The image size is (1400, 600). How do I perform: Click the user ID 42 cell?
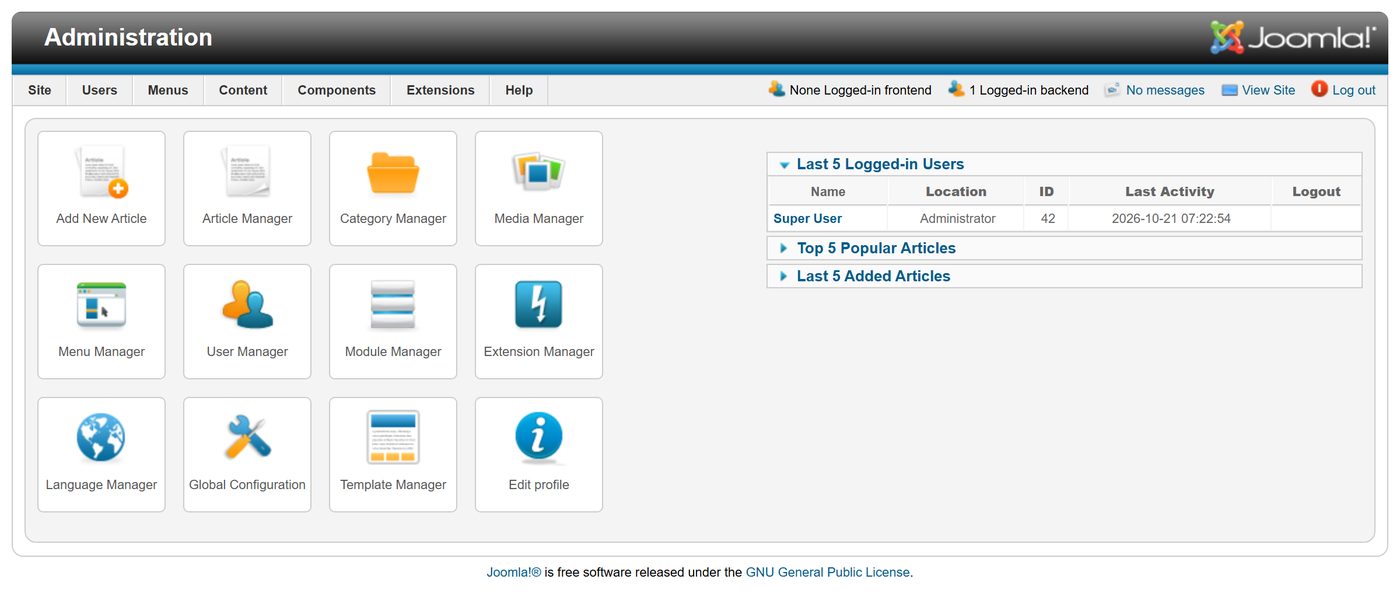pos(1048,218)
